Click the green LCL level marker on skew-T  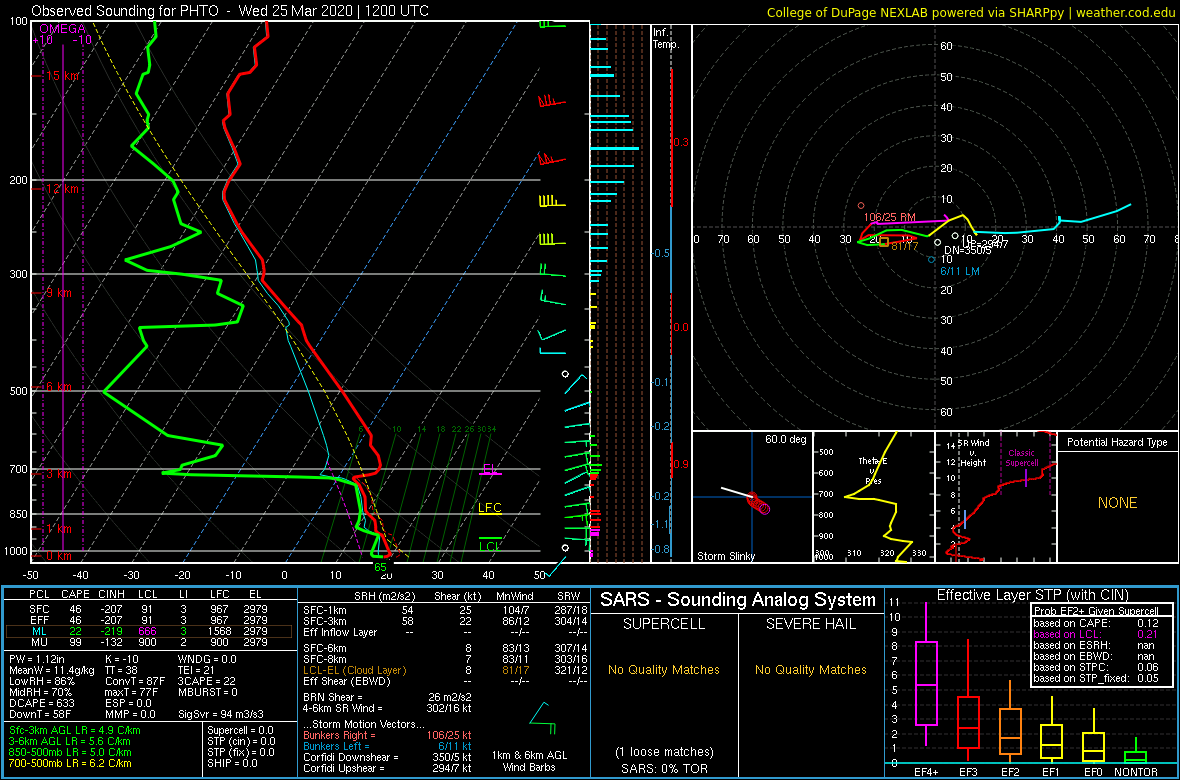(x=490, y=545)
